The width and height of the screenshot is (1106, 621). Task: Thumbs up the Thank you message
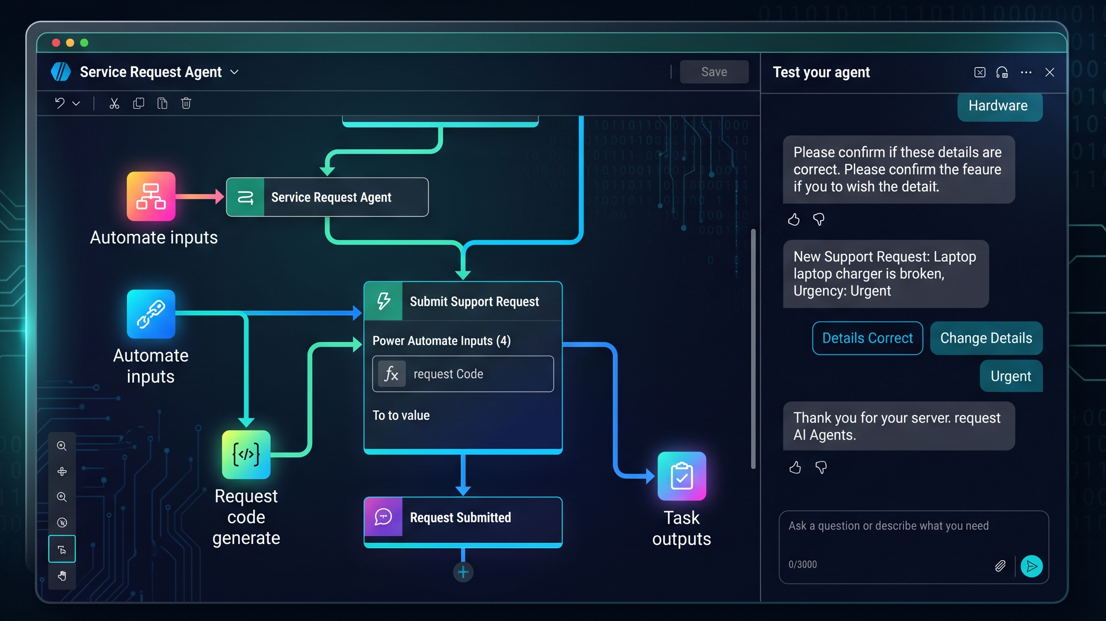[x=795, y=467]
